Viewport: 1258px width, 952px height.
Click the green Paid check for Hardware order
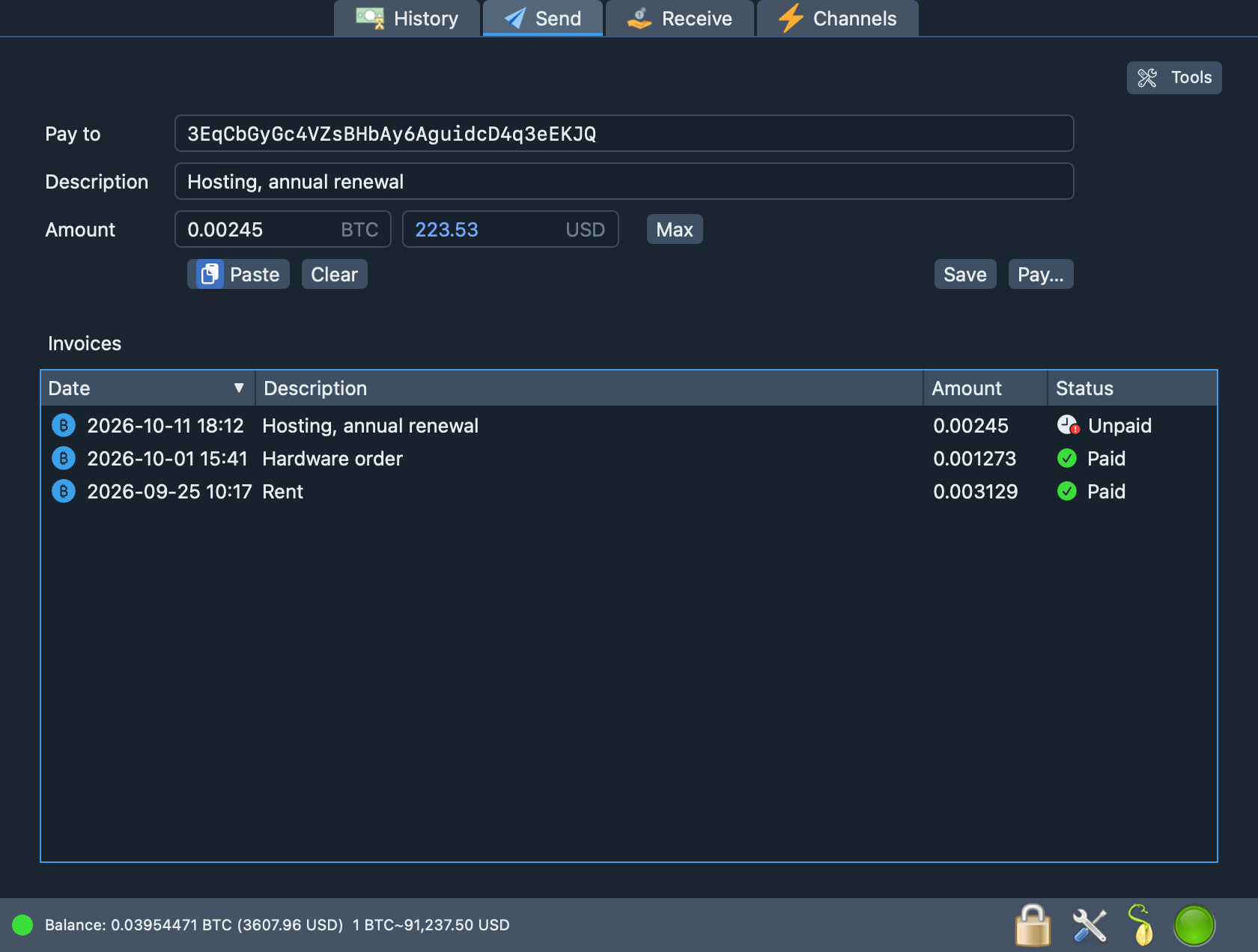click(1067, 458)
